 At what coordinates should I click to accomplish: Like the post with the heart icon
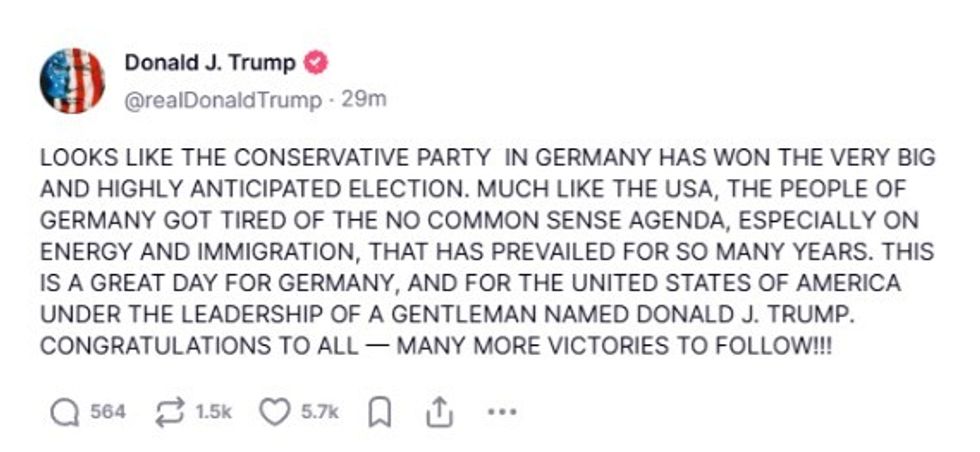pos(273,412)
